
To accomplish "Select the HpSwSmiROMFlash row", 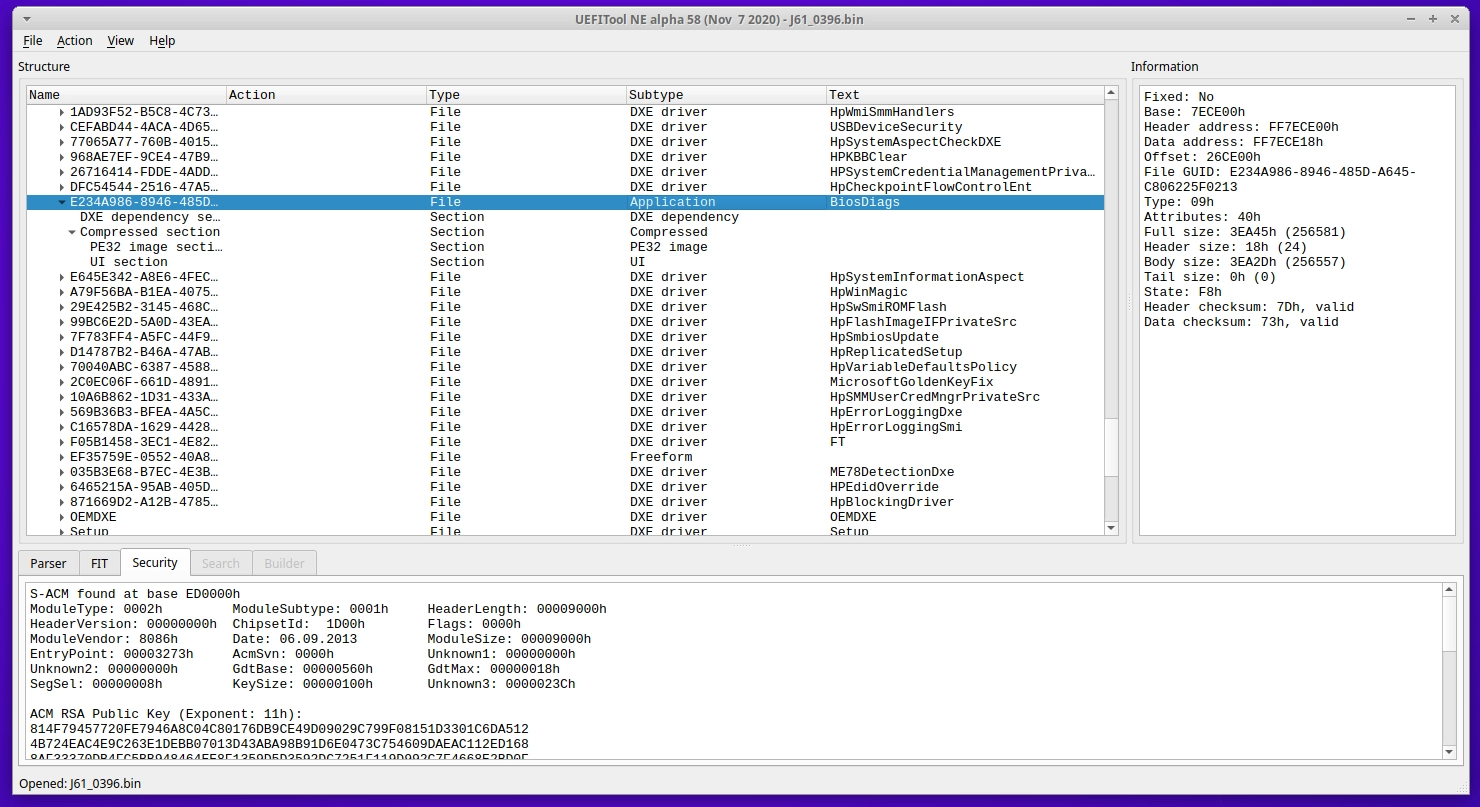I will 565,307.
